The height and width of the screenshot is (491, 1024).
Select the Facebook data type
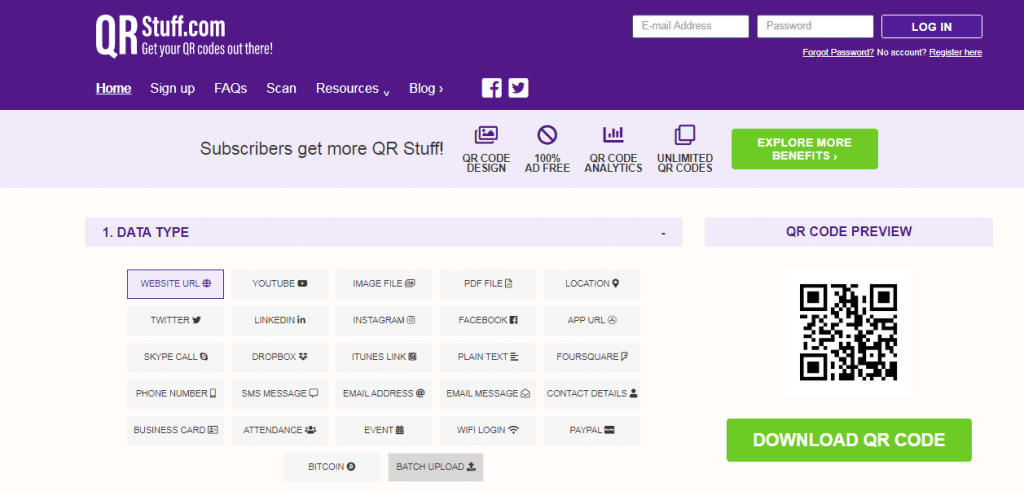(x=488, y=321)
